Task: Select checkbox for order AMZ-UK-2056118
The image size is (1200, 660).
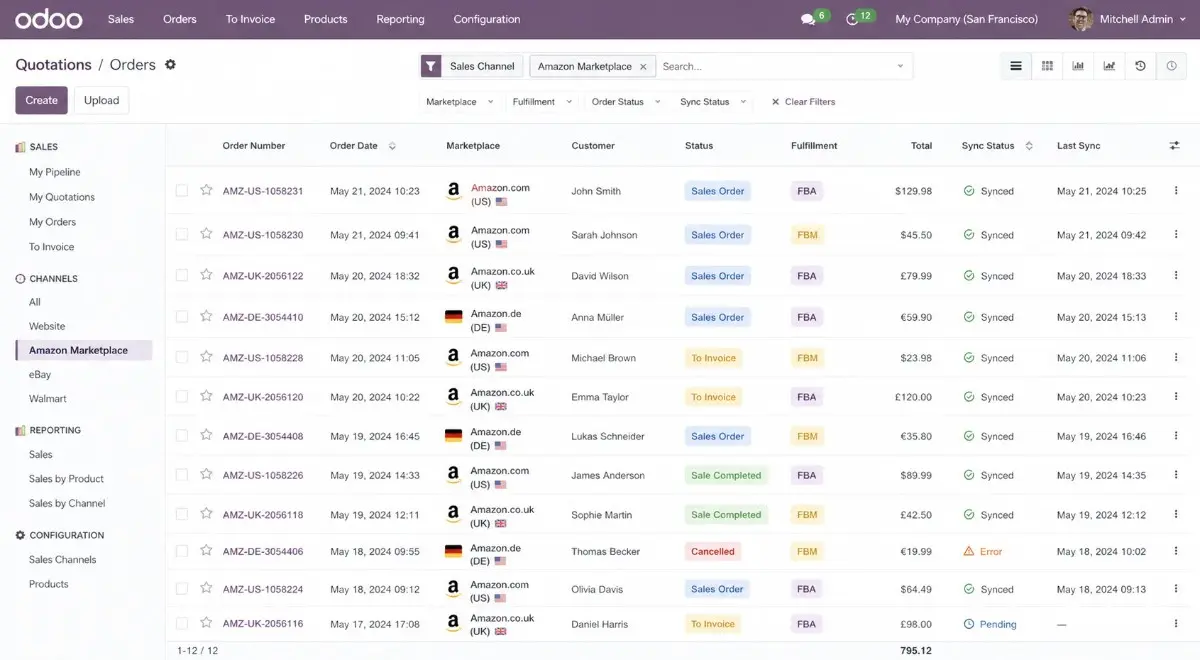Action: pos(182,514)
